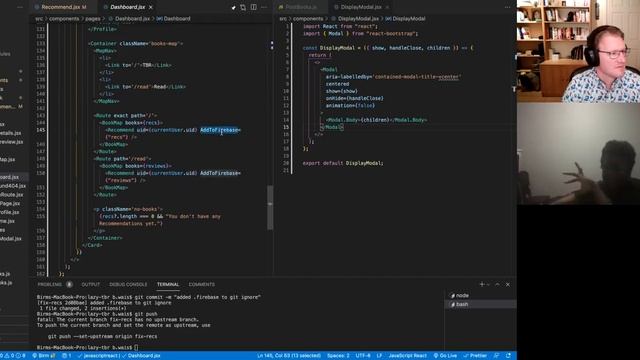This screenshot has width=640, height=360.
Task: Open the DisplayModal.jsx editor tab
Action: tap(361, 7)
